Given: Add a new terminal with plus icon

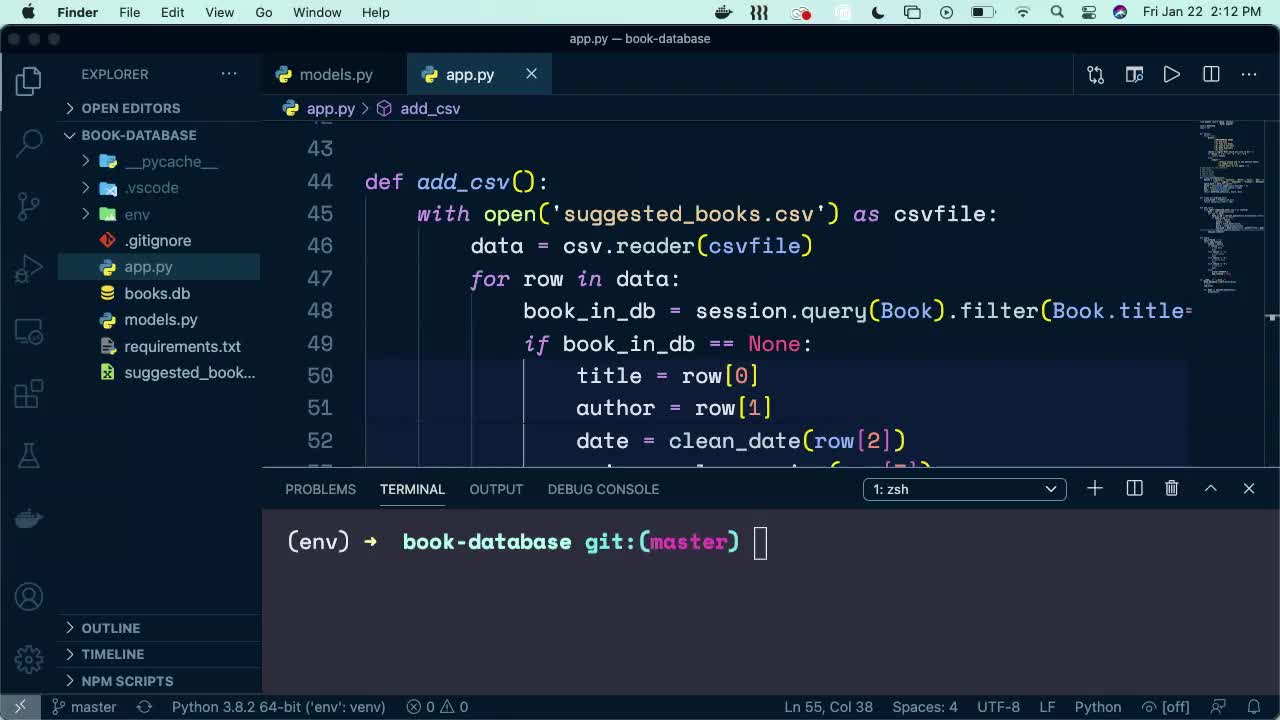Looking at the screenshot, I should [1095, 488].
